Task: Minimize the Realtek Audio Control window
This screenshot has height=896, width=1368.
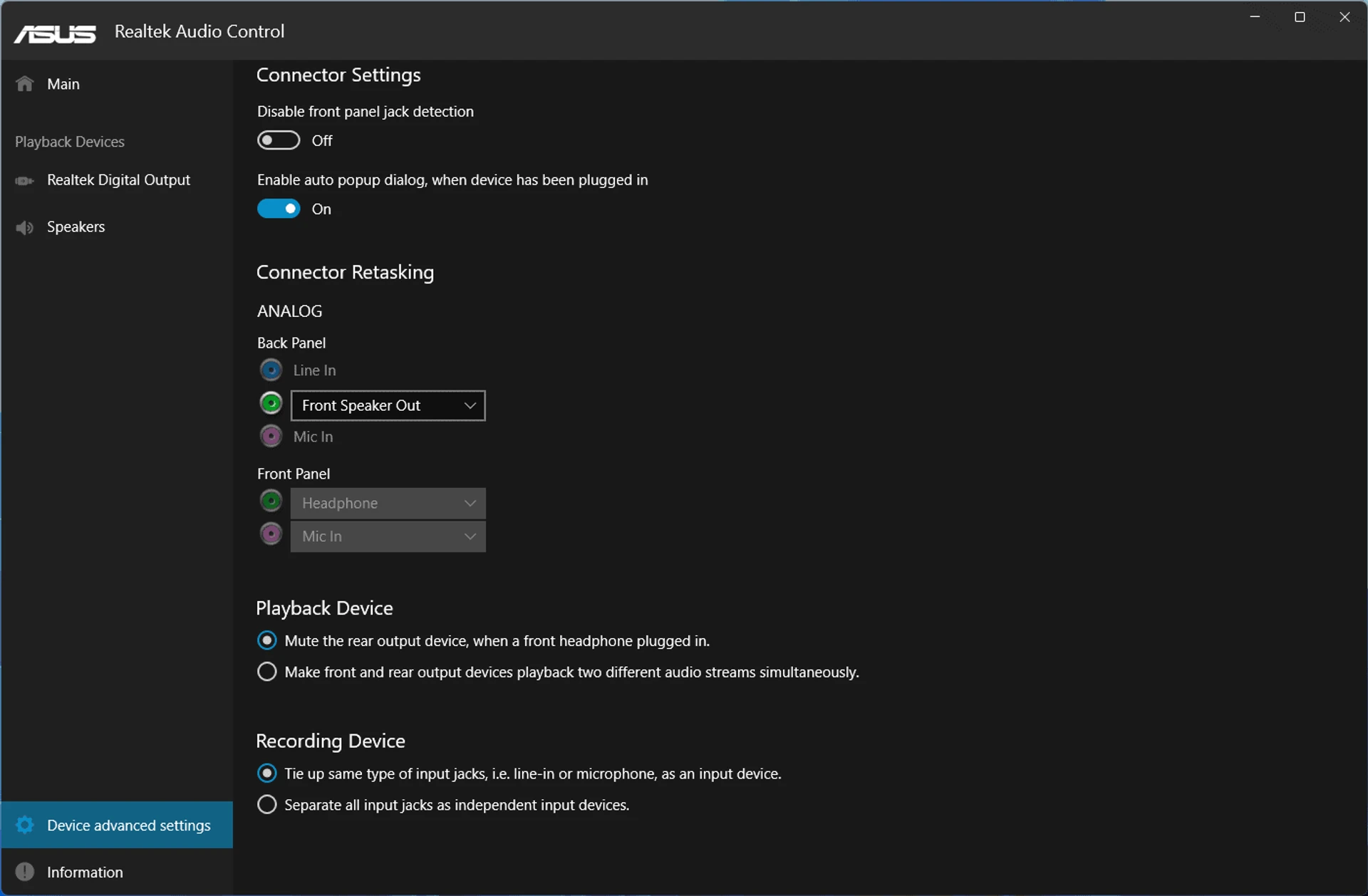Action: tap(1255, 17)
